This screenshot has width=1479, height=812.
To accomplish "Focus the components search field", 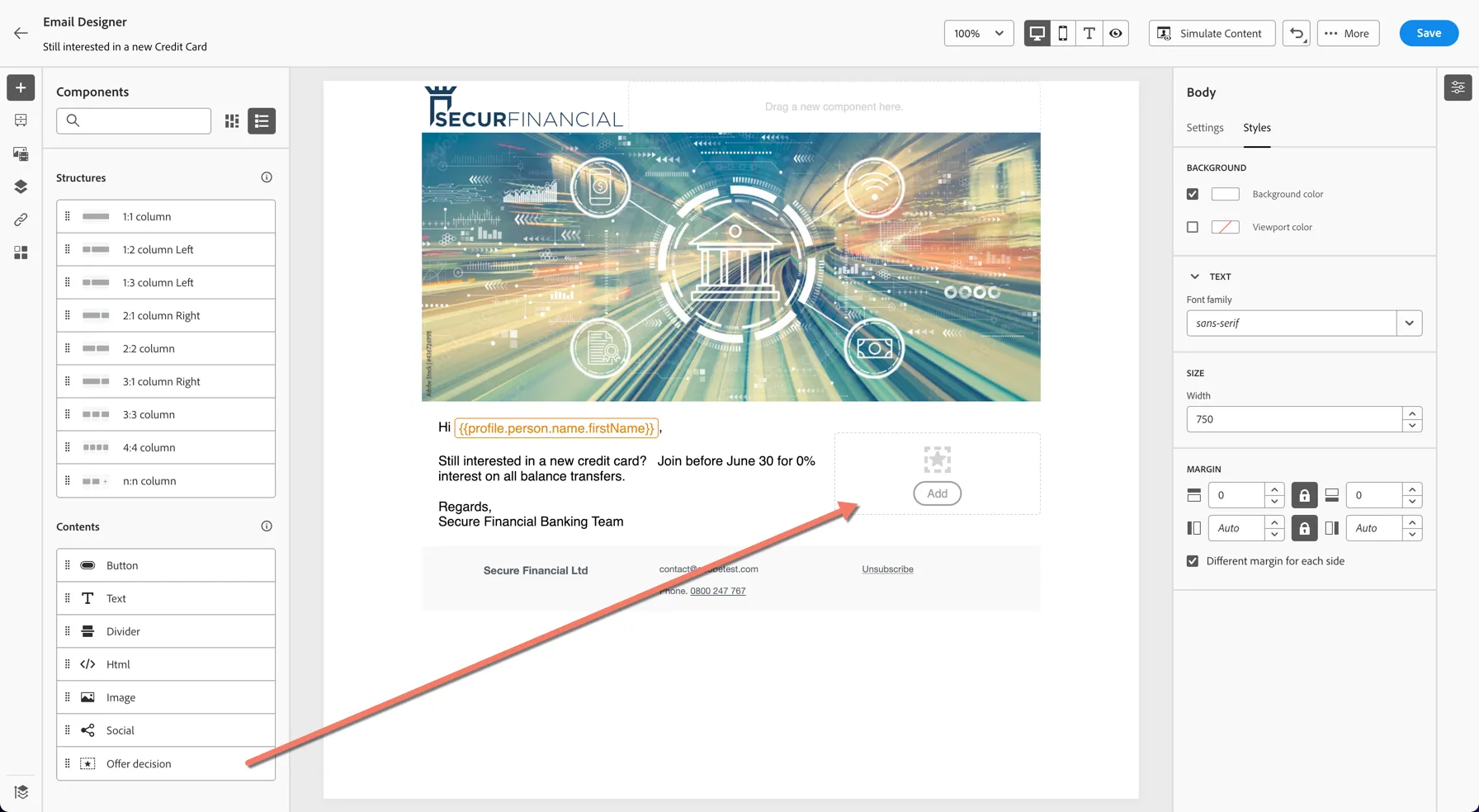I will coord(134,121).
